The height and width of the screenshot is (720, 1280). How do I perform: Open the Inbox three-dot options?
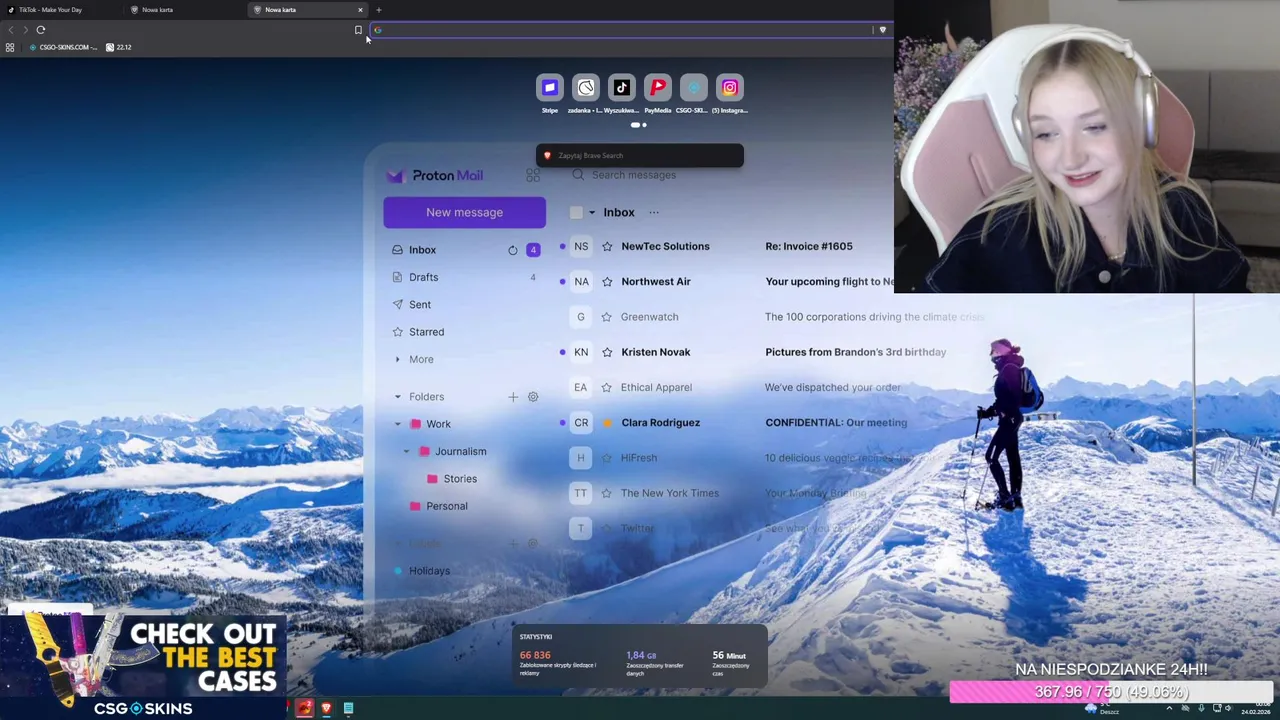(654, 212)
